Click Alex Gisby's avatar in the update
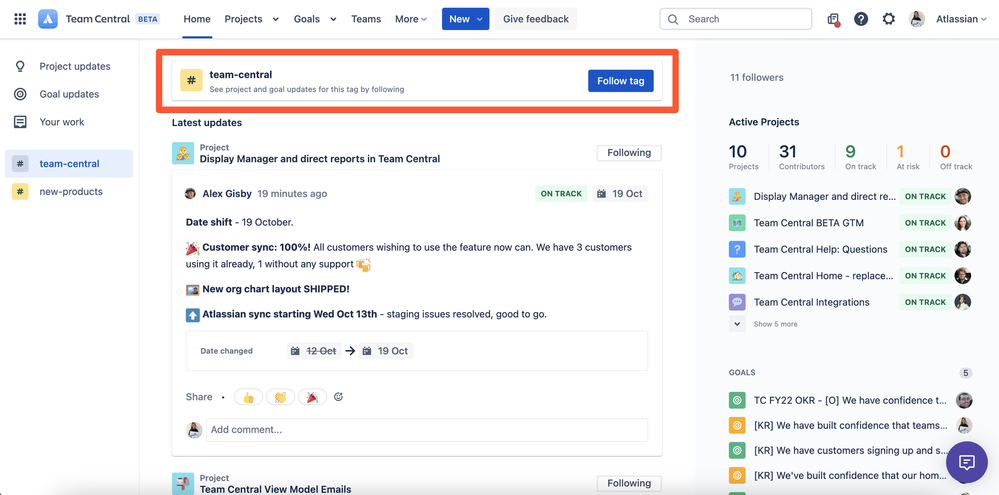Image resolution: width=999 pixels, height=495 pixels. [190, 194]
